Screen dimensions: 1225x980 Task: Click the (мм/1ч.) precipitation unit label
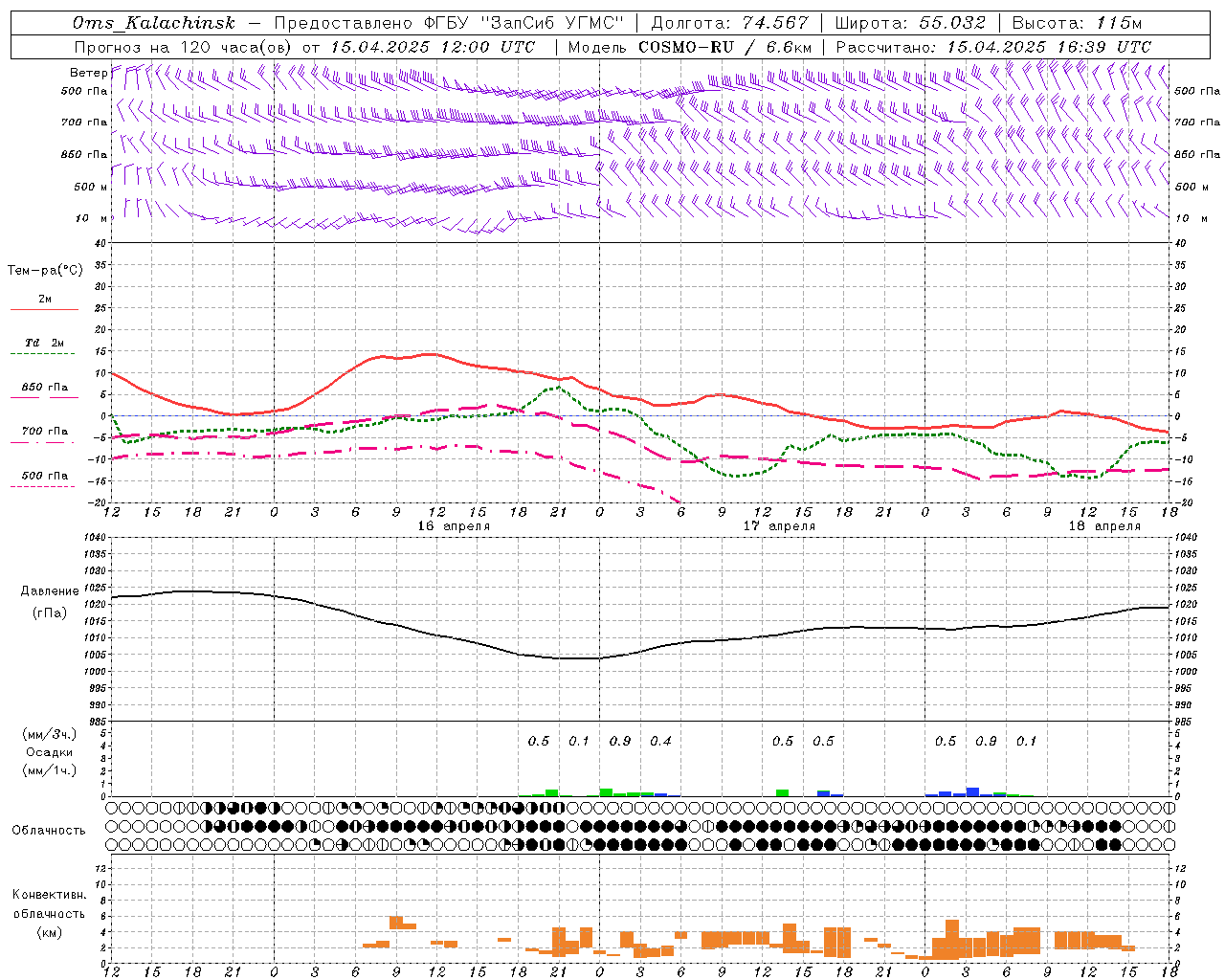pos(49,770)
